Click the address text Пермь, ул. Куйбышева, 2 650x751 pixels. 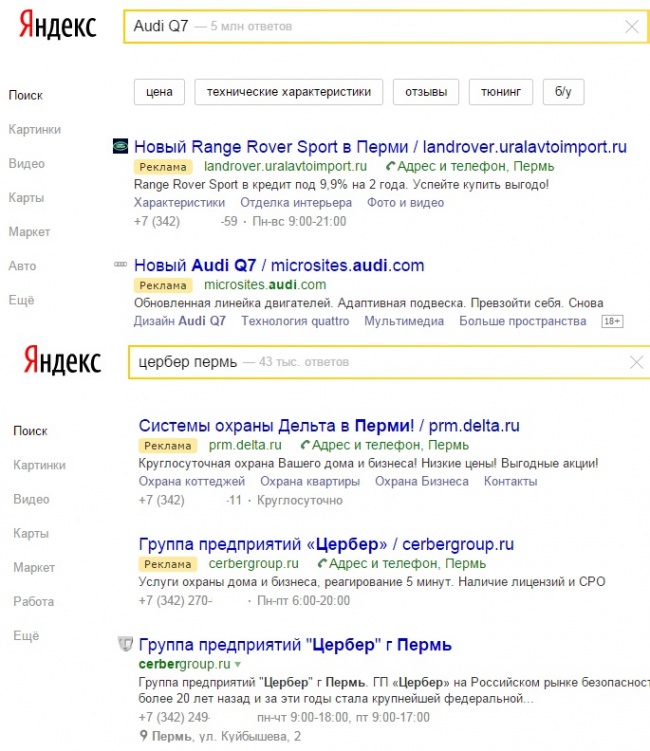coord(226,736)
